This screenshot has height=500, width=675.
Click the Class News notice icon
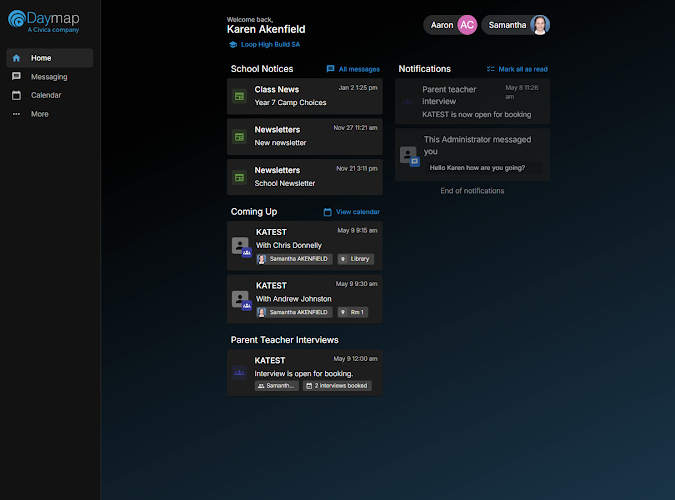pos(239,96)
